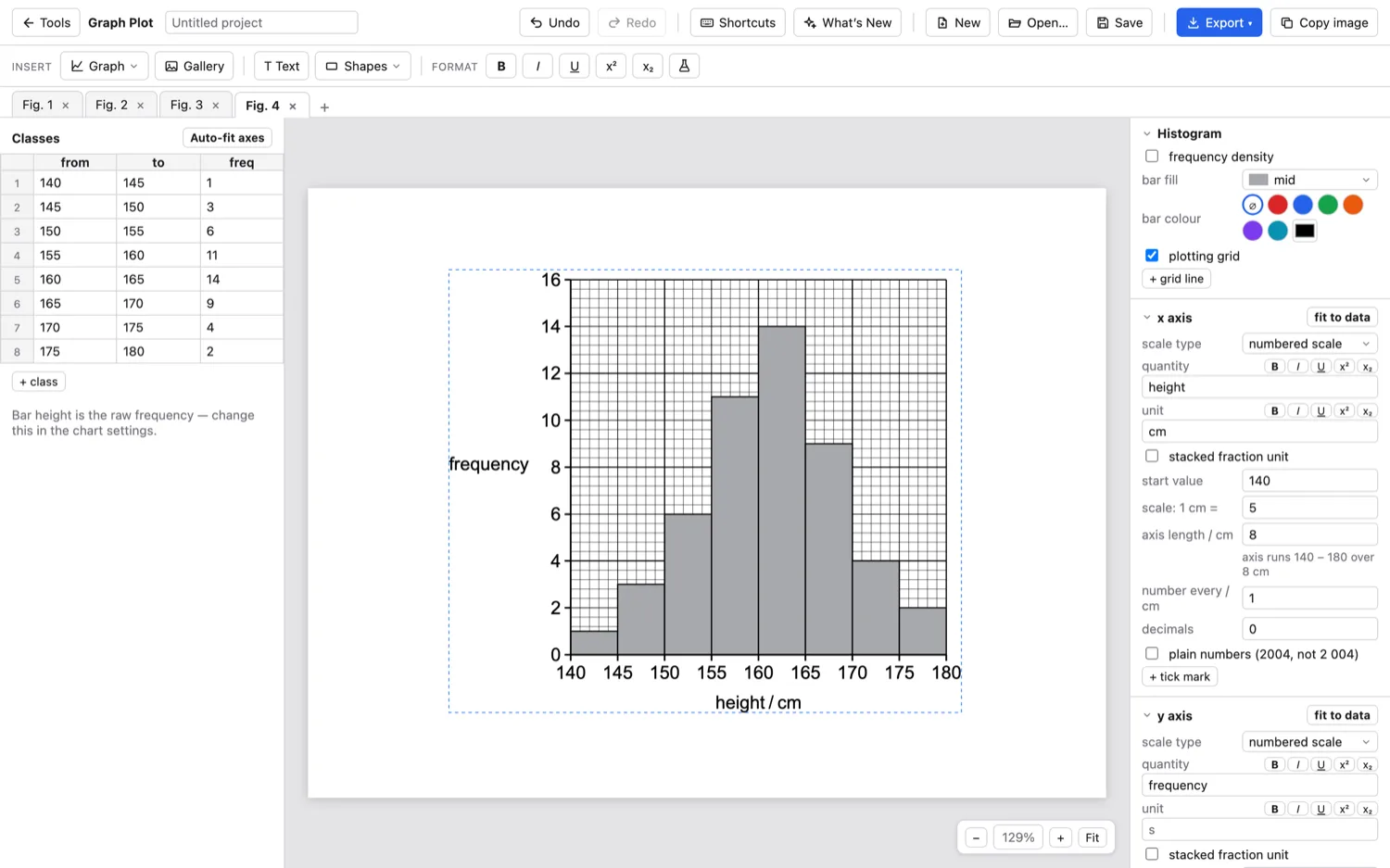This screenshot has width=1390, height=868.
Task: Bold the x axis quantity label
Action: (1275, 367)
